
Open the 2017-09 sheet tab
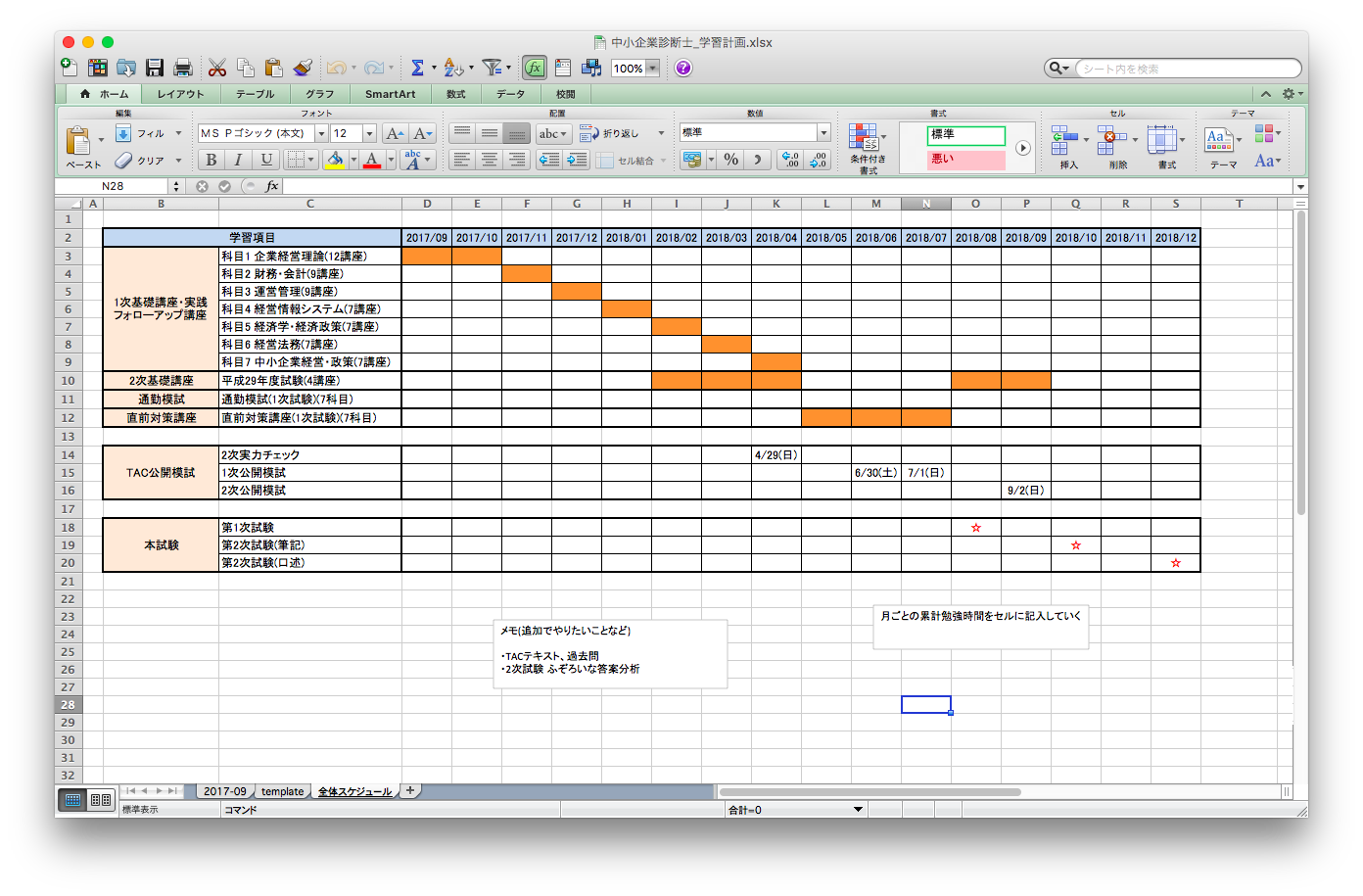[x=225, y=791]
